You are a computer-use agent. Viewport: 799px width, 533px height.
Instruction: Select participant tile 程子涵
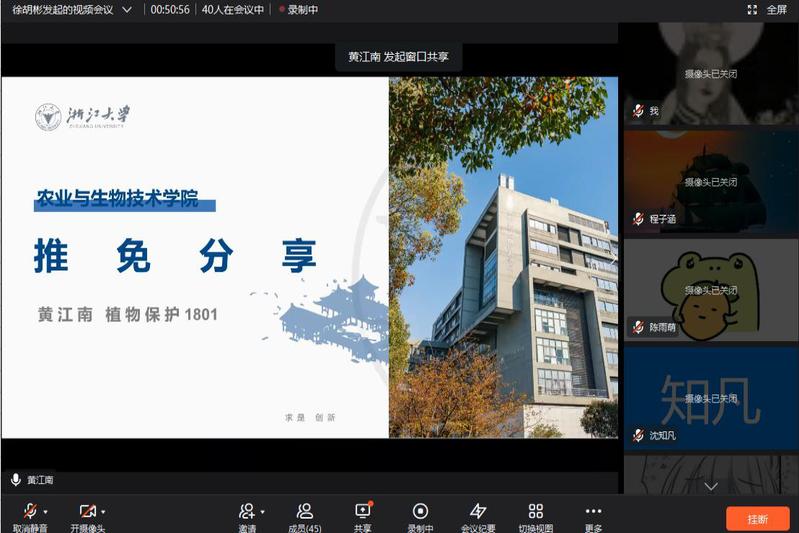coord(710,182)
